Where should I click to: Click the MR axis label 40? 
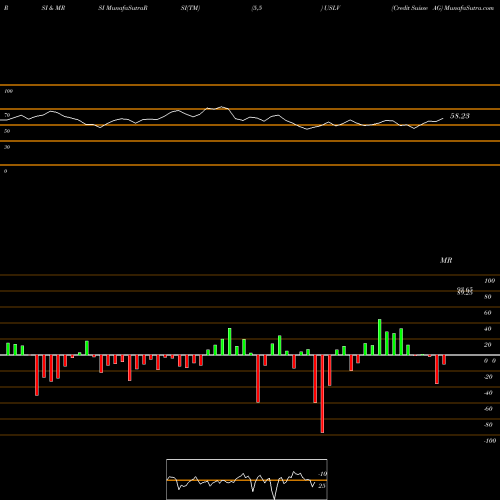(488, 329)
